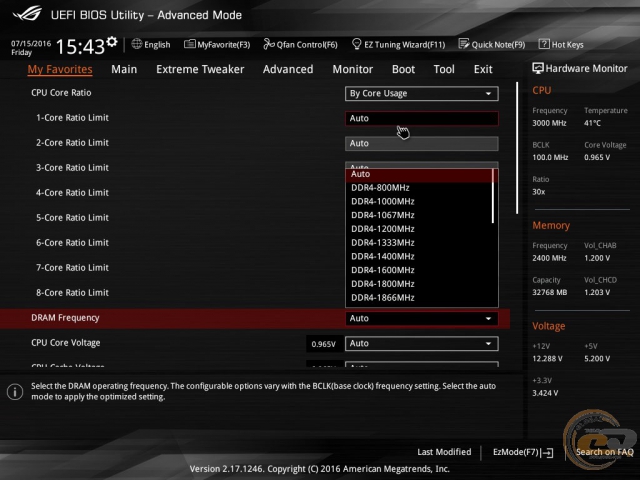Switch to My Favorites tab
The height and width of the screenshot is (480, 640).
[60, 69]
